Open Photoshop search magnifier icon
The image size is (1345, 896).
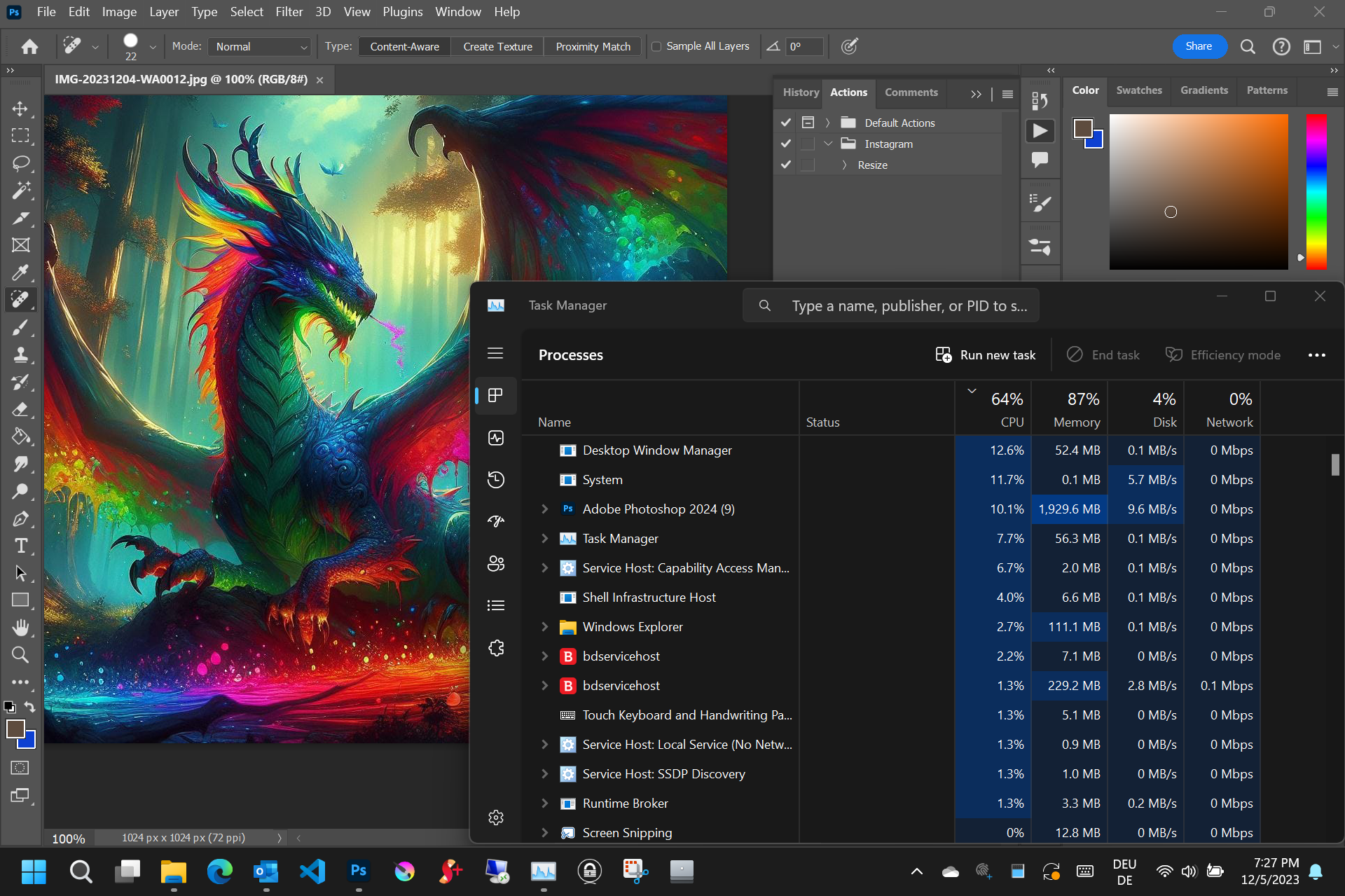pyautogui.click(x=1248, y=46)
